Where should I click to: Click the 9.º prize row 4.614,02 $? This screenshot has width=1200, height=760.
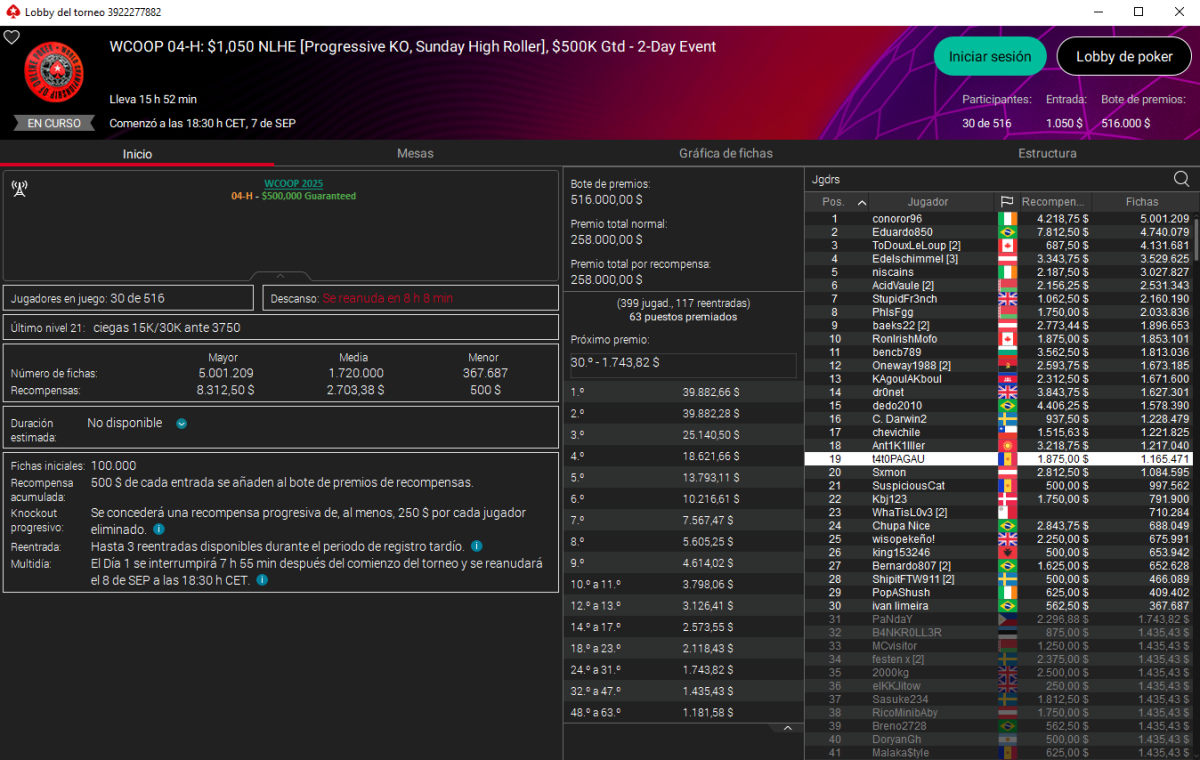coord(683,562)
